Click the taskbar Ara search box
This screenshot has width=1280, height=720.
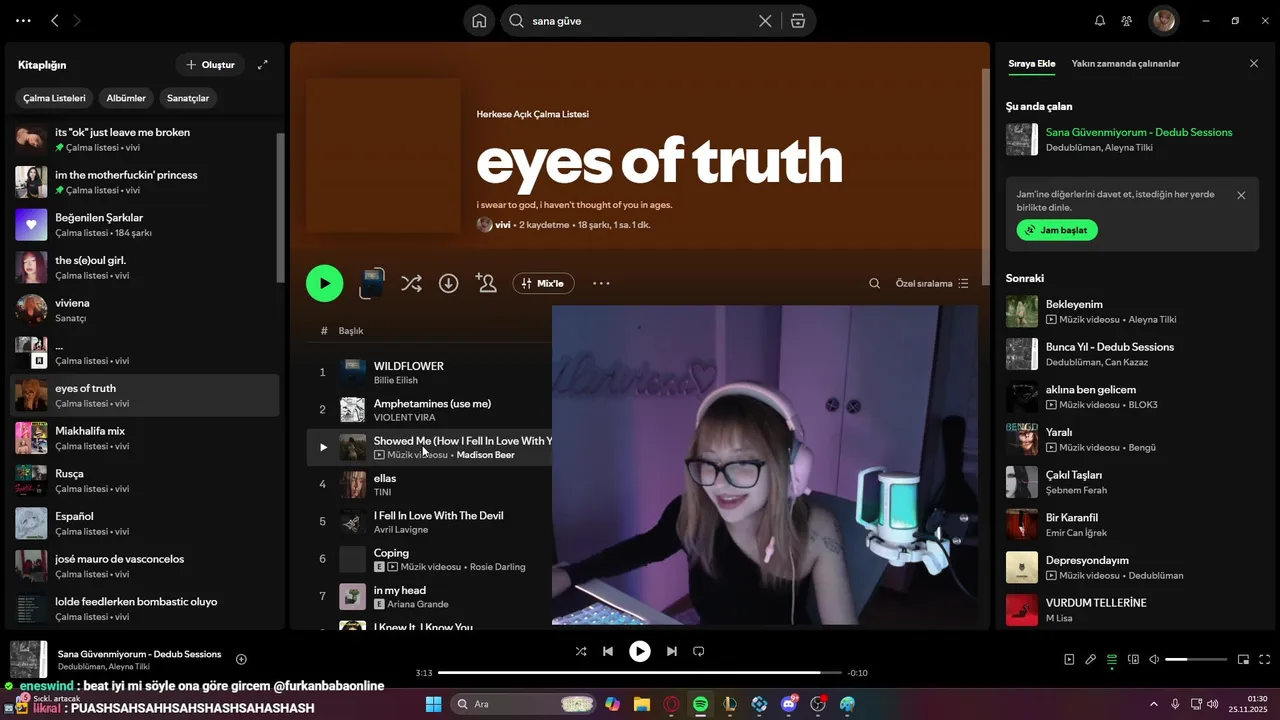[524, 704]
